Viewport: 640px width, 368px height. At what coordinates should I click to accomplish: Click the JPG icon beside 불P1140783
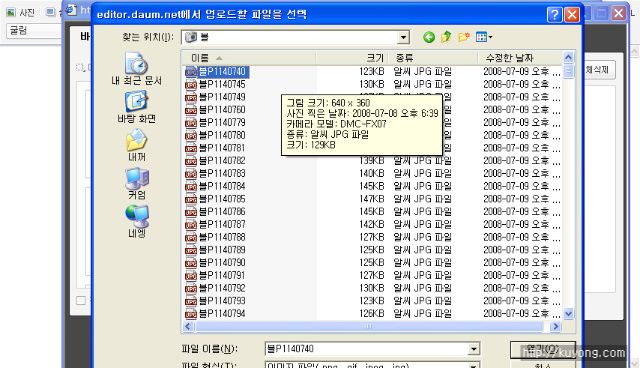pos(191,174)
